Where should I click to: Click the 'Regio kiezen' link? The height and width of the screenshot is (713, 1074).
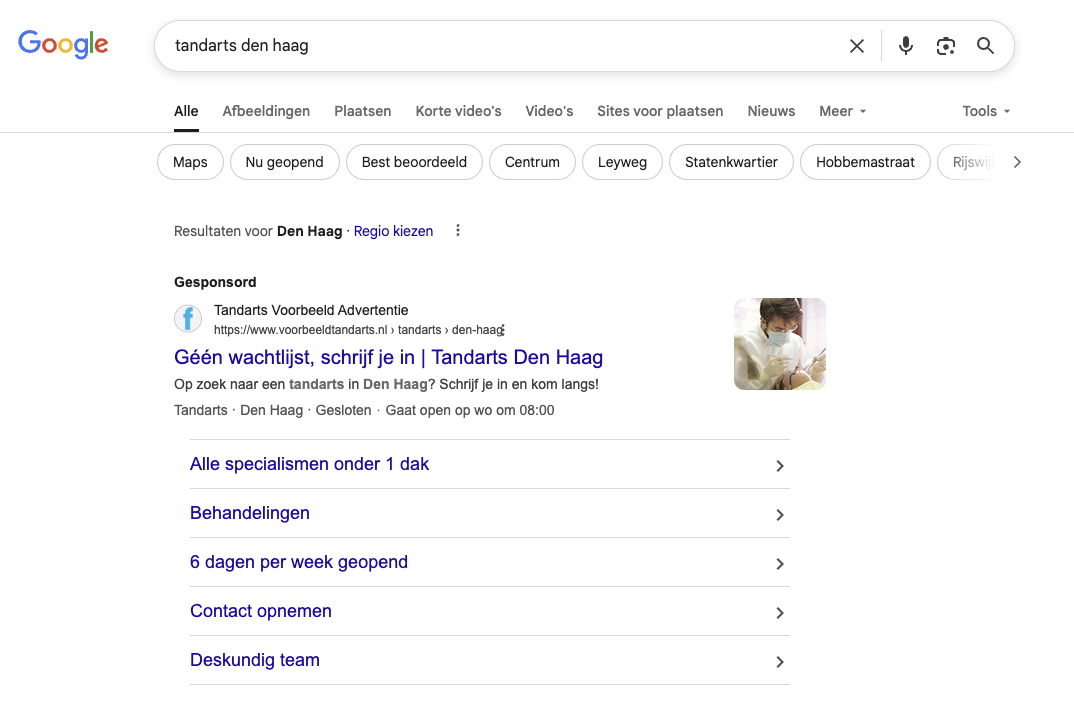coord(393,231)
